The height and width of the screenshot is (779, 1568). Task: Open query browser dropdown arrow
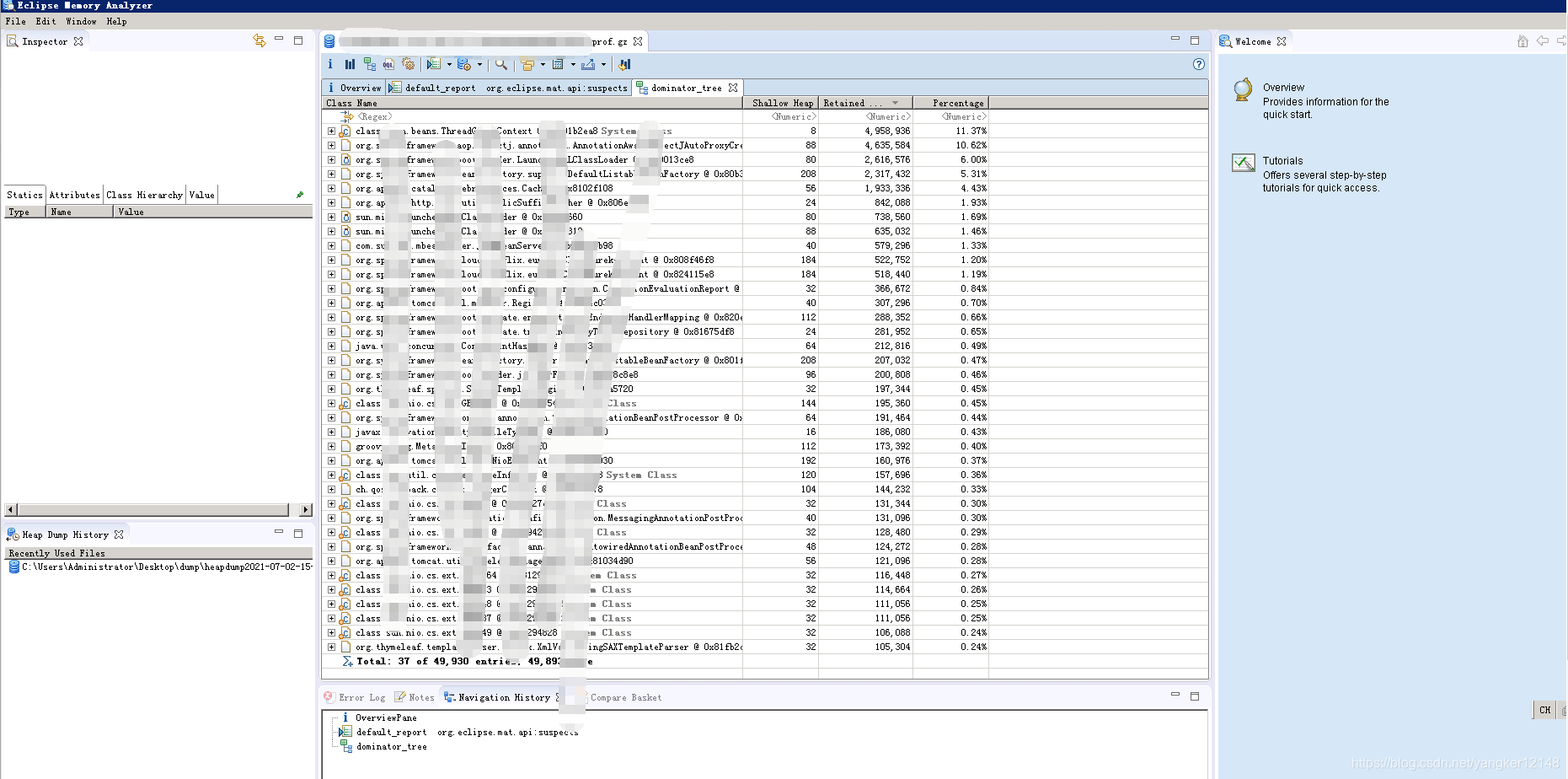pyautogui.click(x=479, y=64)
